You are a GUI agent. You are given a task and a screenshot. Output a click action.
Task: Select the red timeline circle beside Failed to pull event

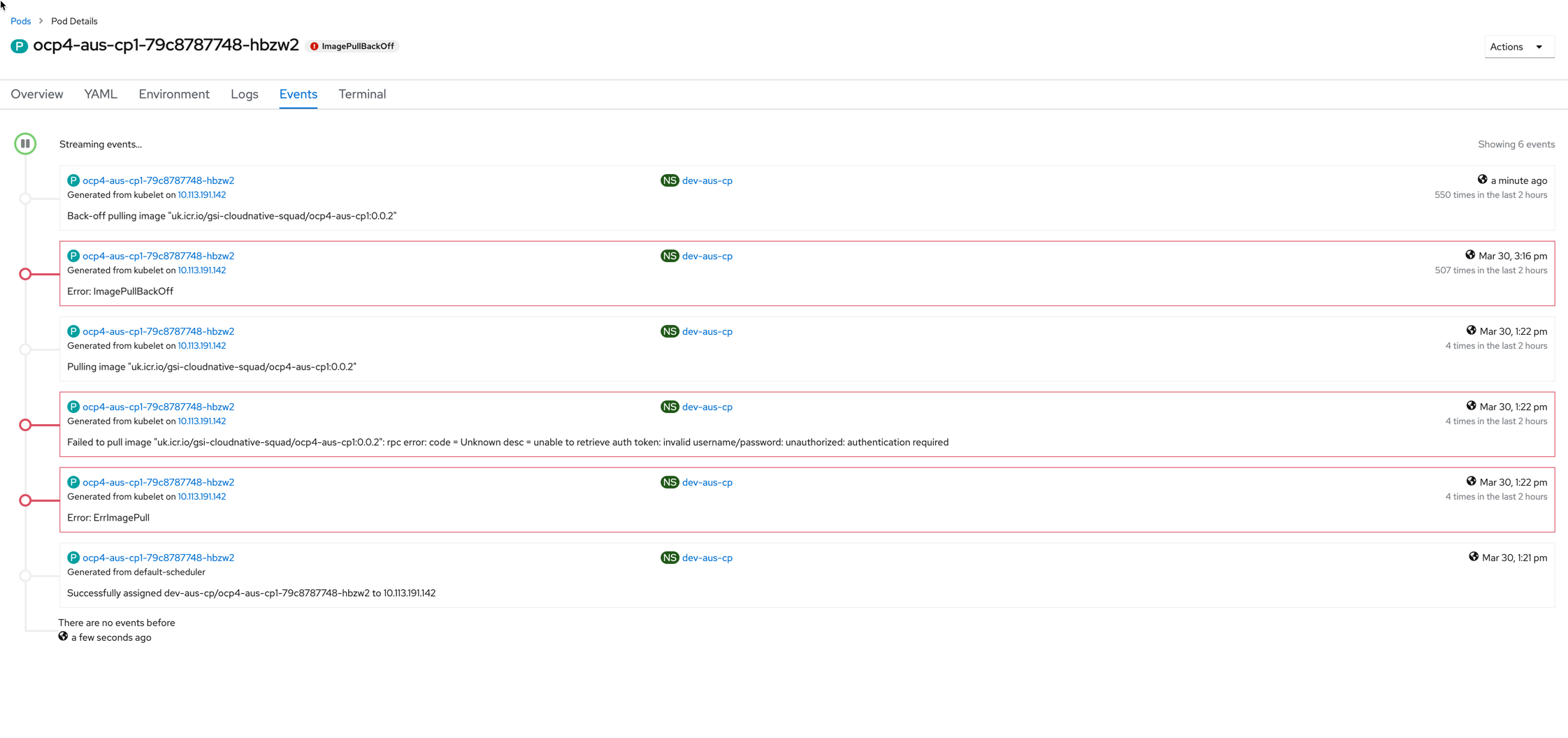point(25,424)
